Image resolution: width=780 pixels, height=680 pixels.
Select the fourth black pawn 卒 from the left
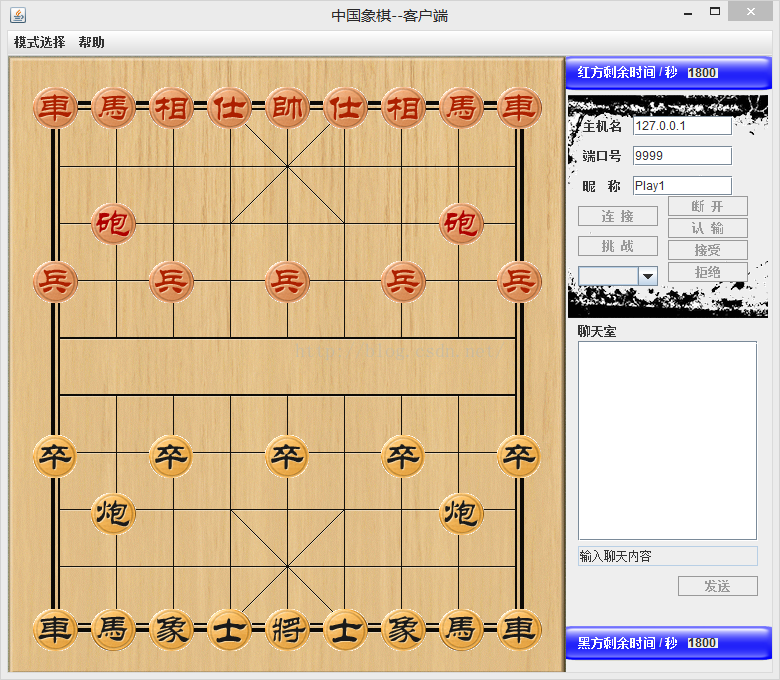[403, 456]
